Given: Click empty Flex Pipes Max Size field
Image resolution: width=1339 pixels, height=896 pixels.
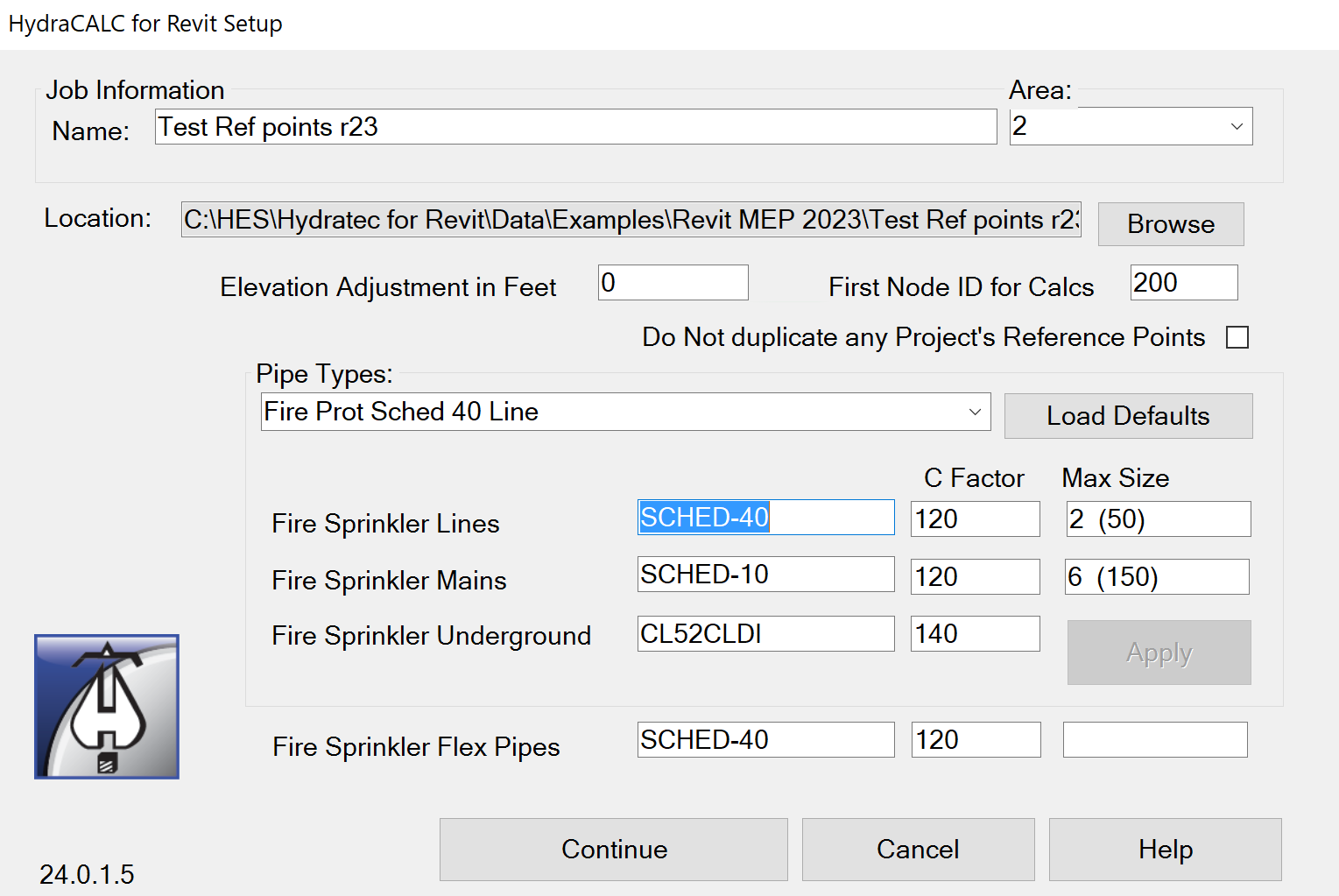Looking at the screenshot, I should point(1155,740).
